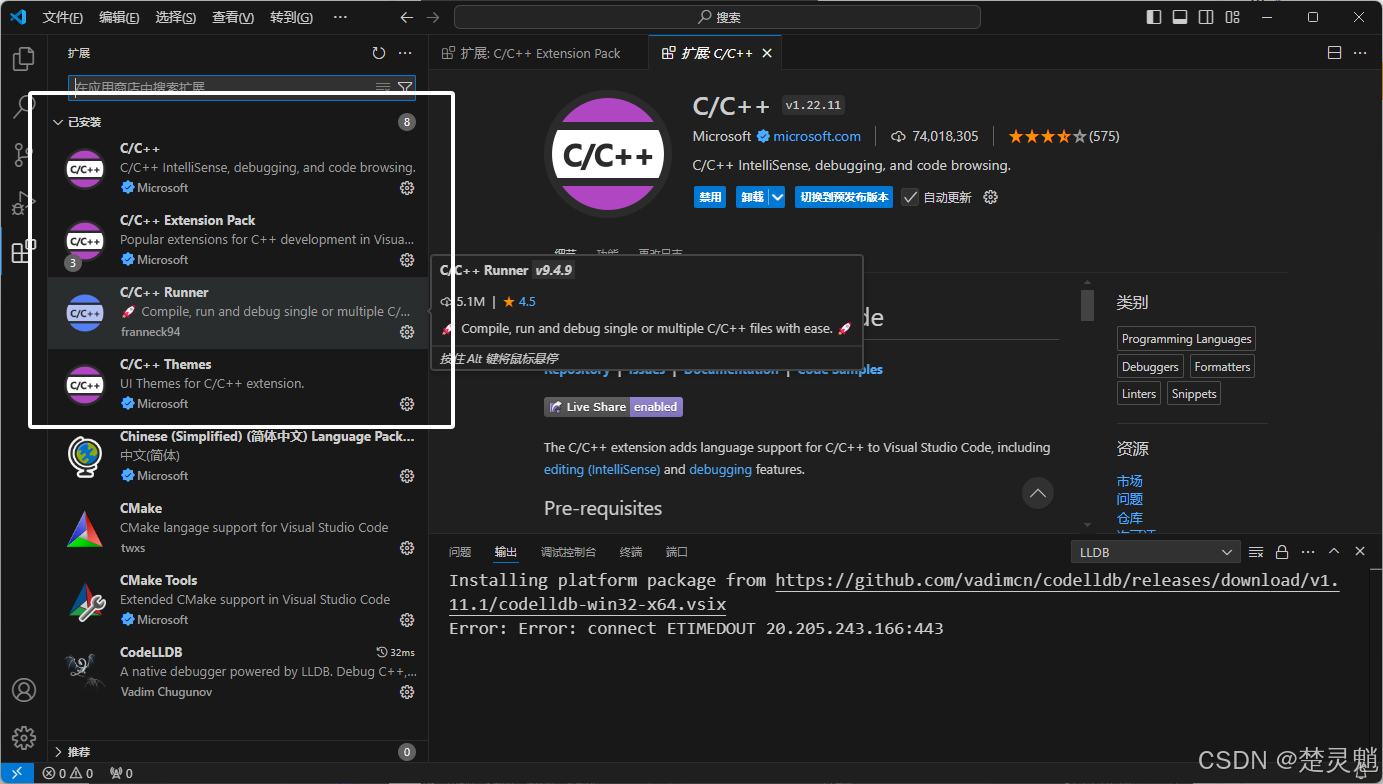Open the extensions view more actions menu
Screen dimensions: 1383x784
pyautogui.click(x=405, y=53)
